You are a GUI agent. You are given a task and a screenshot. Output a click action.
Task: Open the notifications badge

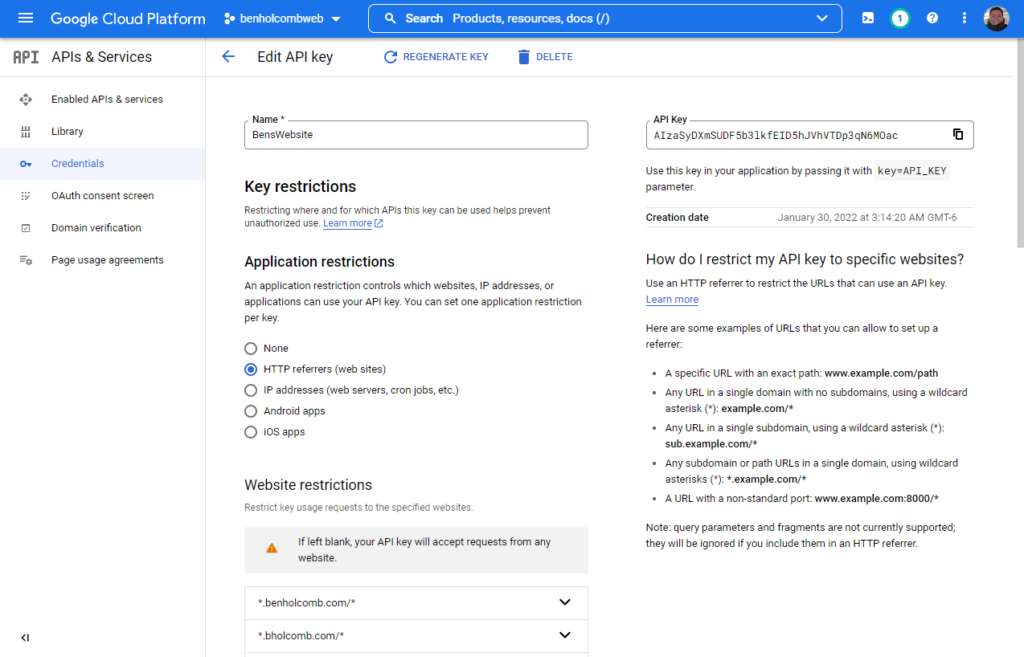[899, 18]
